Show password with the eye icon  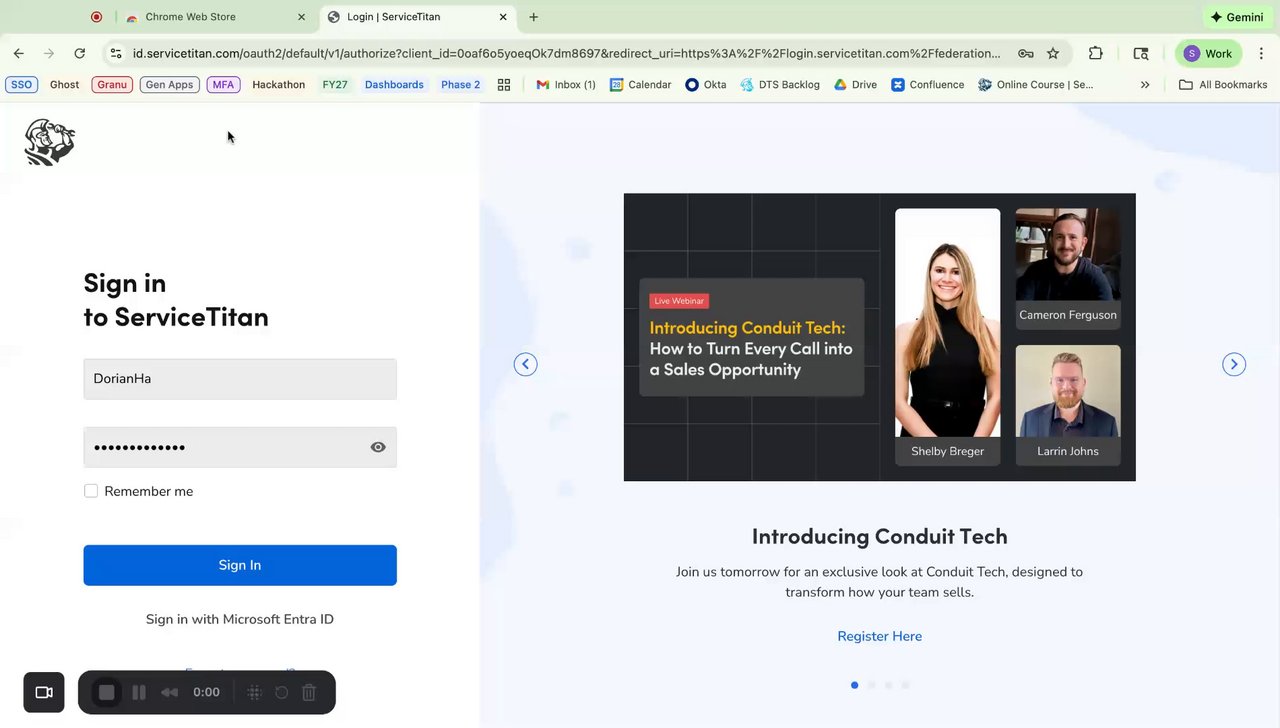tap(378, 447)
